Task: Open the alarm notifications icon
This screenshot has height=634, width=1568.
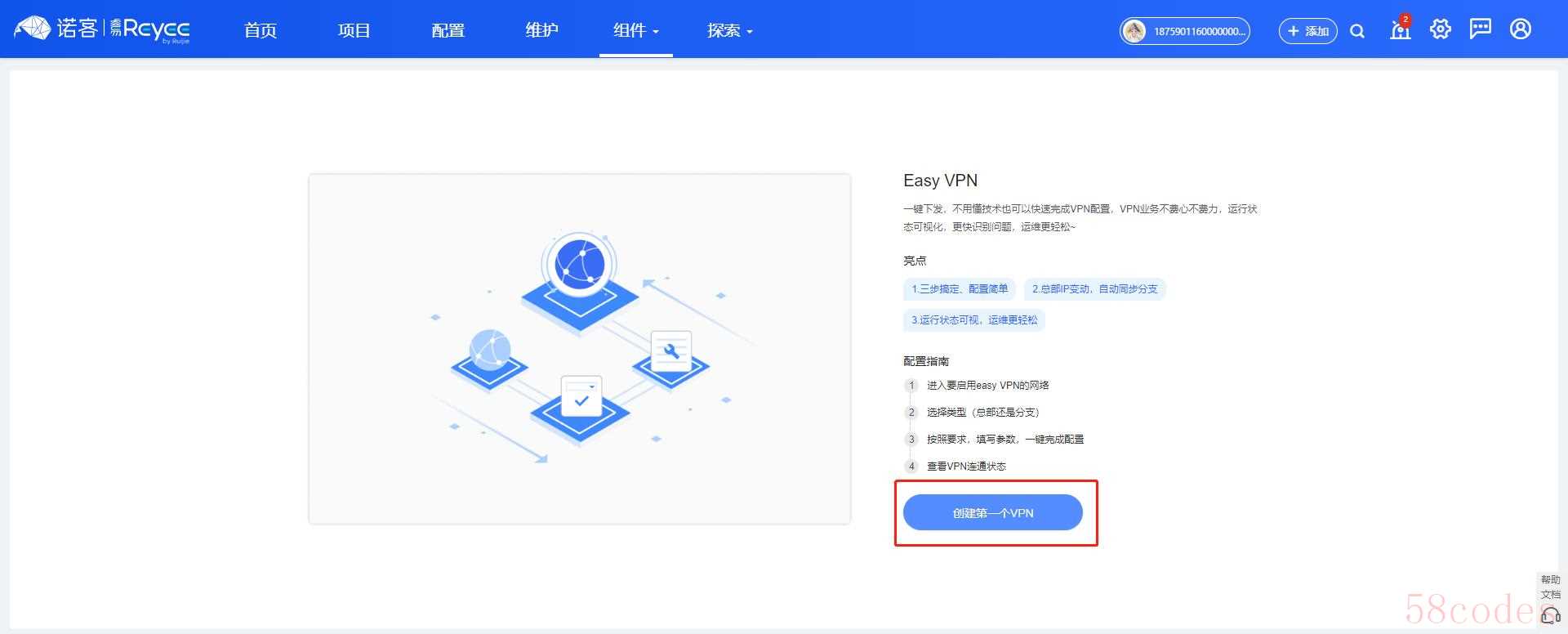Action: 1400,30
